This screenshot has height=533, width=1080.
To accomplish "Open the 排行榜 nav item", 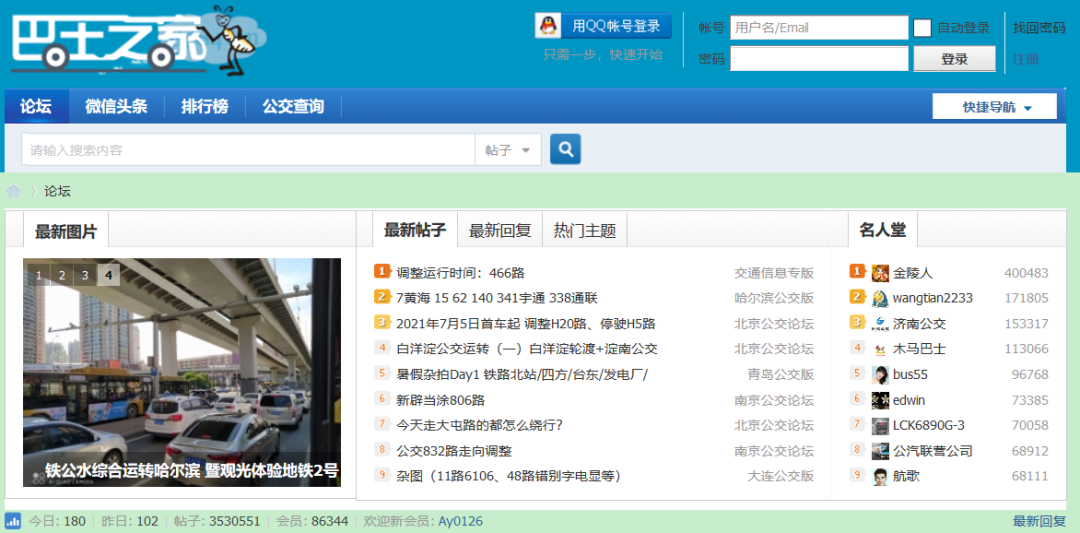I will [205, 107].
